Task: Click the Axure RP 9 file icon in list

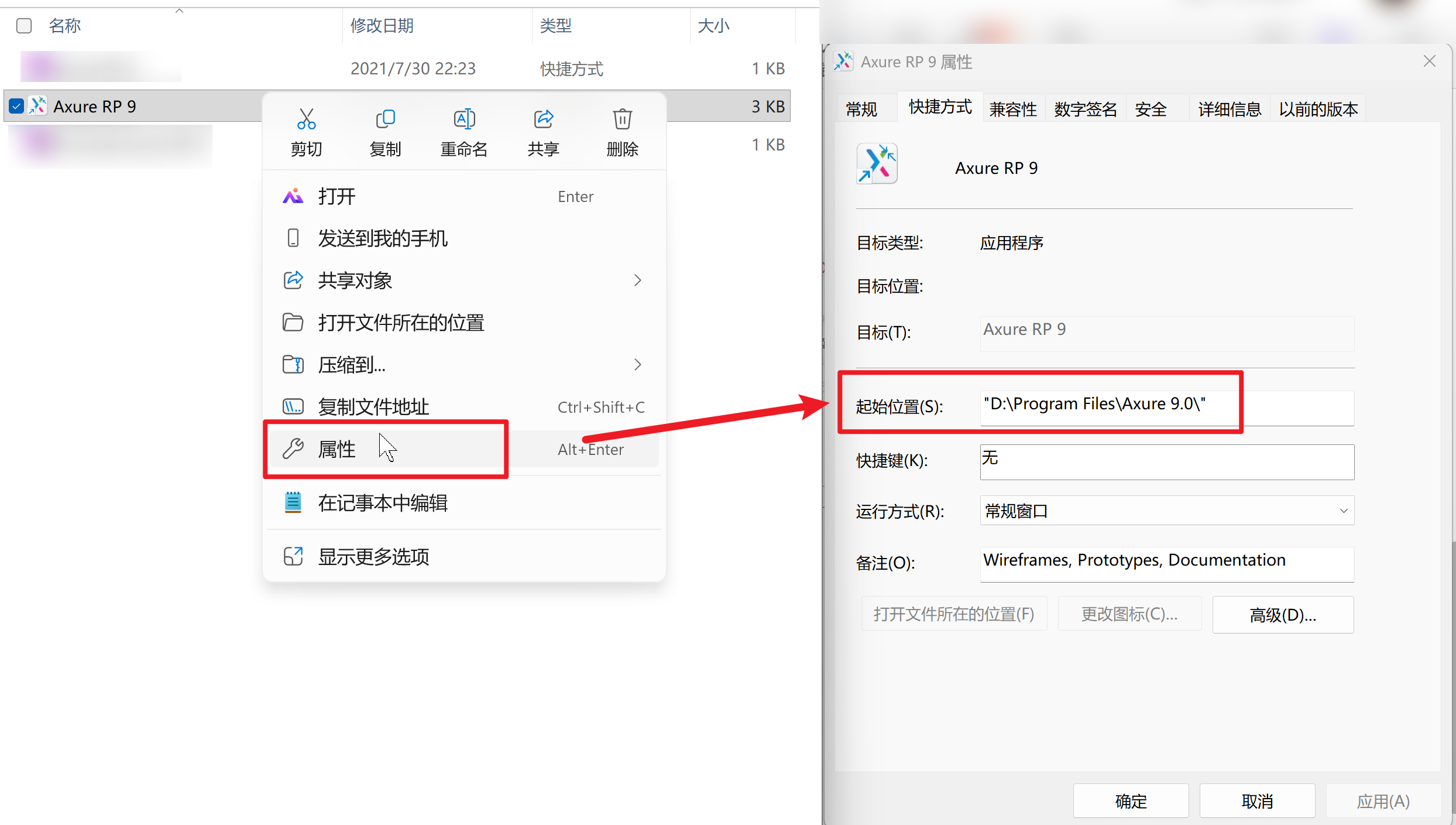Action: 38,106
